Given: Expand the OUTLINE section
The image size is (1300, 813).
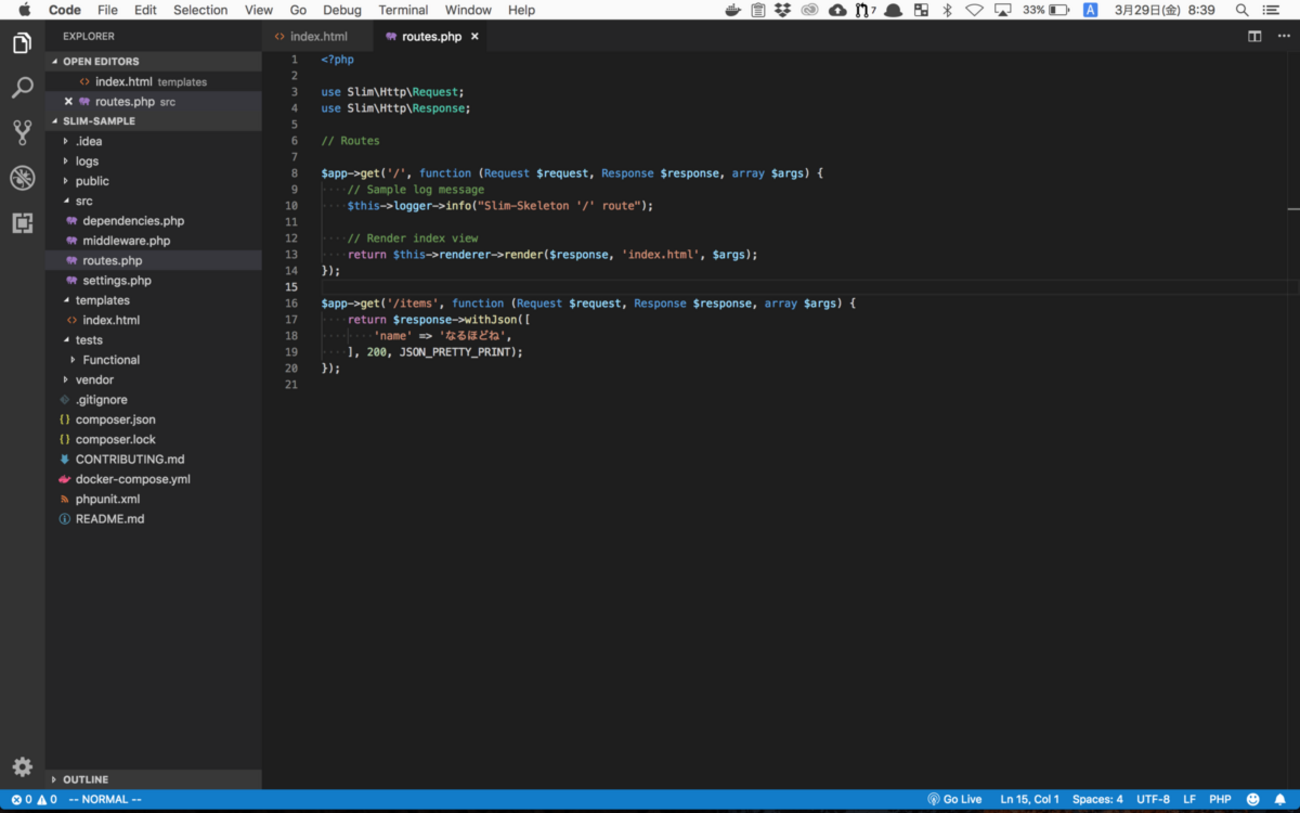Looking at the screenshot, I should click(x=85, y=779).
